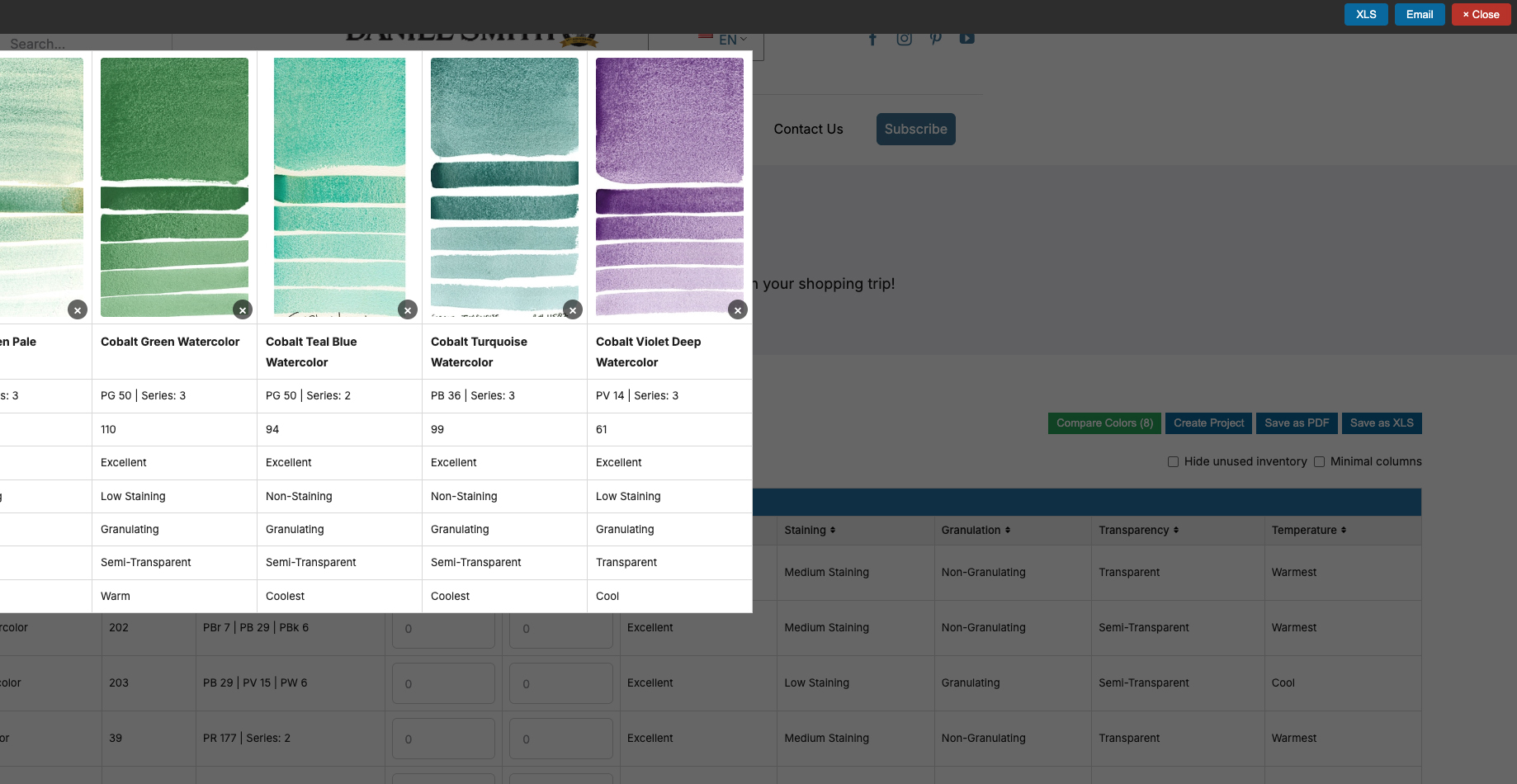1517x784 pixels.
Task: Click the Cobalt Violet Deep color swatch
Action: [x=669, y=186]
